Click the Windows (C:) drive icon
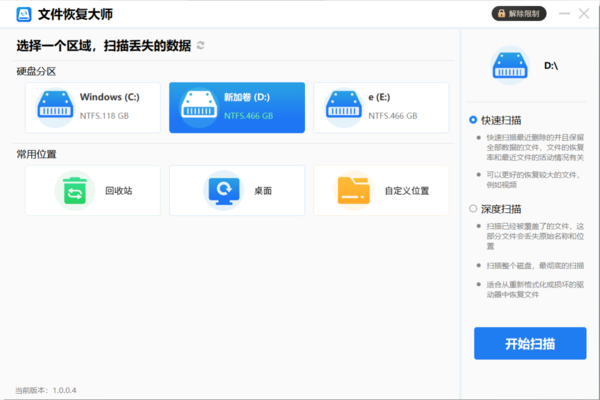This screenshot has height=400, width=600. tap(55, 108)
